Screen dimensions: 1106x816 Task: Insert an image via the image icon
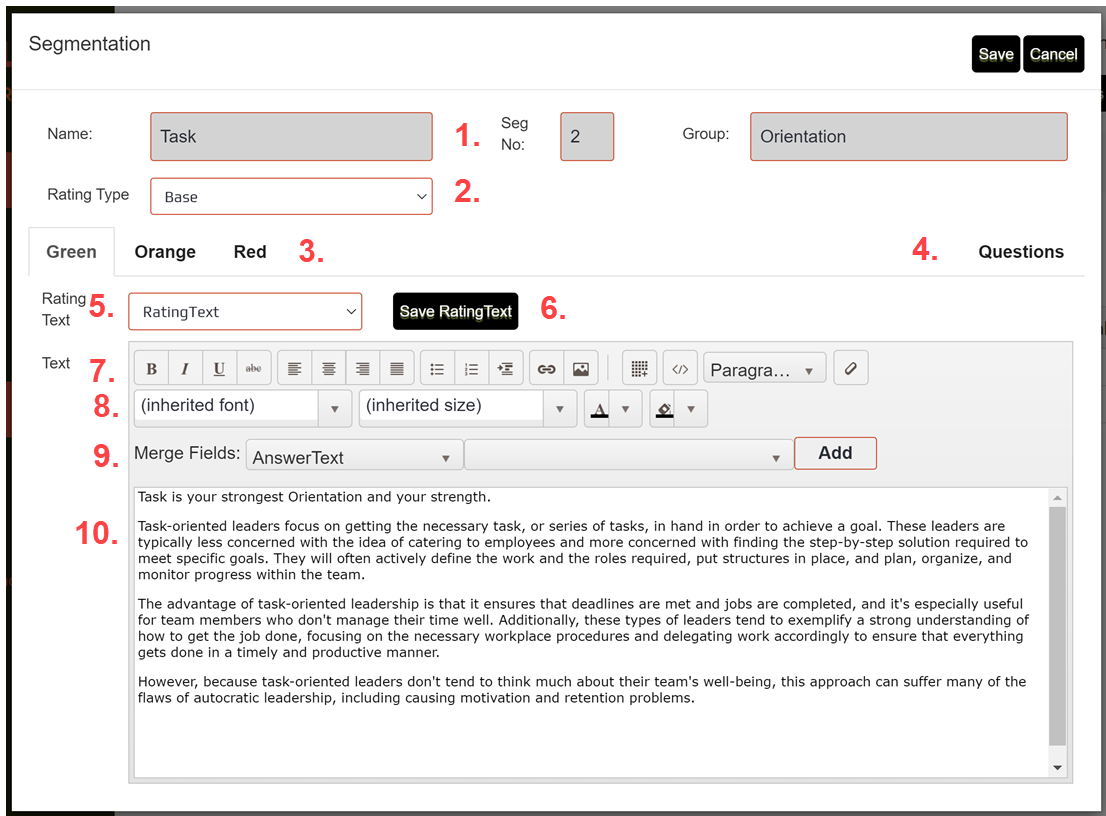[x=581, y=368]
